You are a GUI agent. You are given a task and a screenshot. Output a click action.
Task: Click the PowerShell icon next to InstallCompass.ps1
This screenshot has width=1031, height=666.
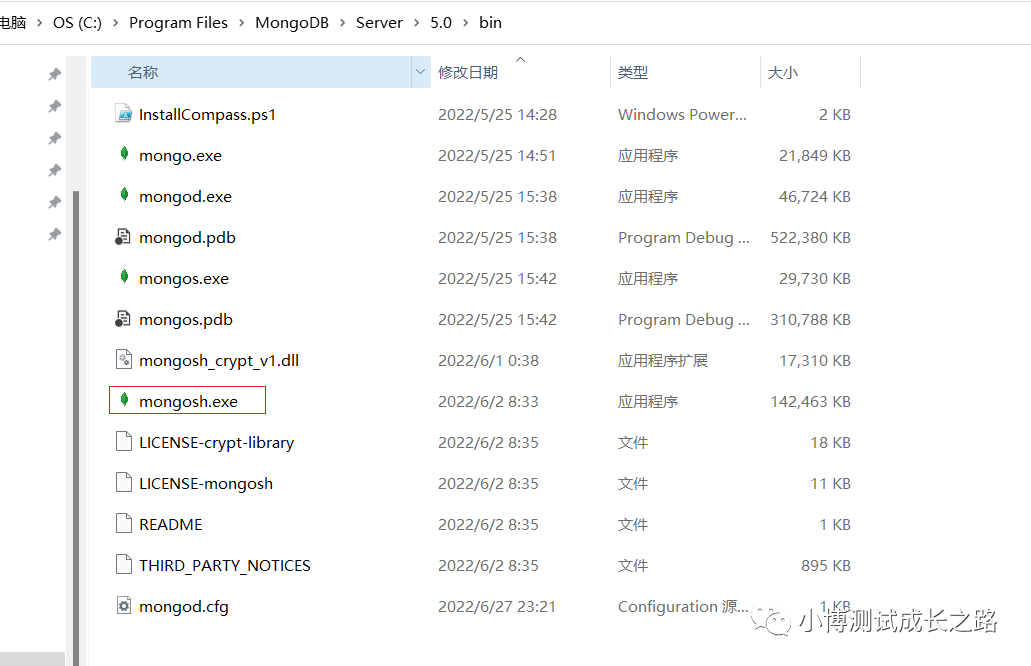[123, 114]
